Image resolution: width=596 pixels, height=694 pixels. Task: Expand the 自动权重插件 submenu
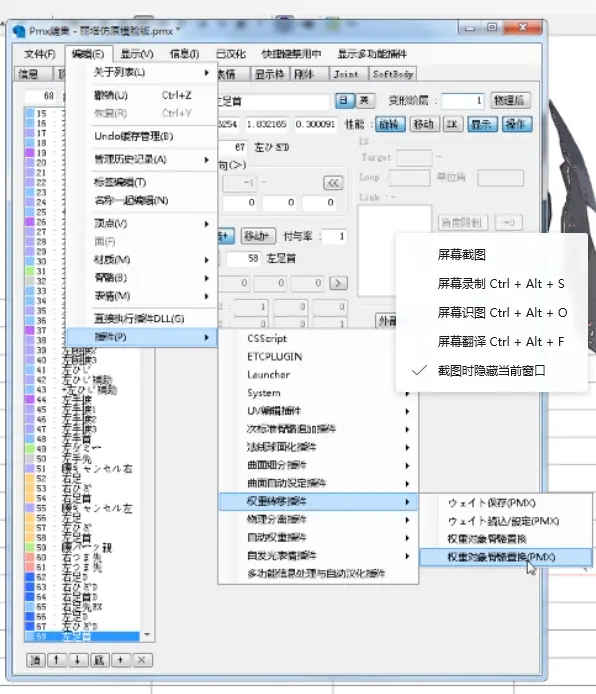tap(318, 537)
